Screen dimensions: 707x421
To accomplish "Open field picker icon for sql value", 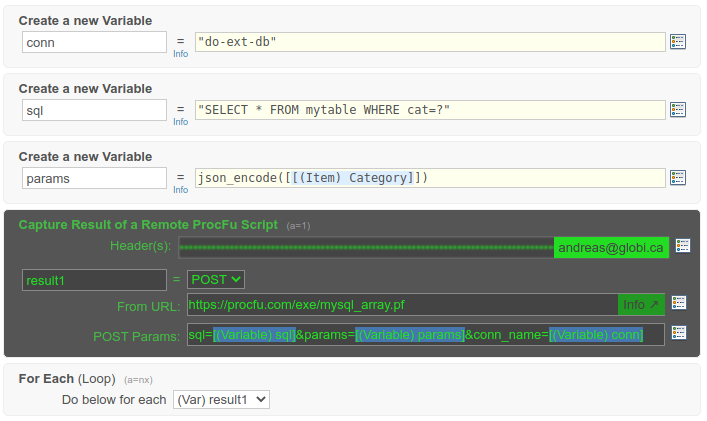I will [678, 110].
